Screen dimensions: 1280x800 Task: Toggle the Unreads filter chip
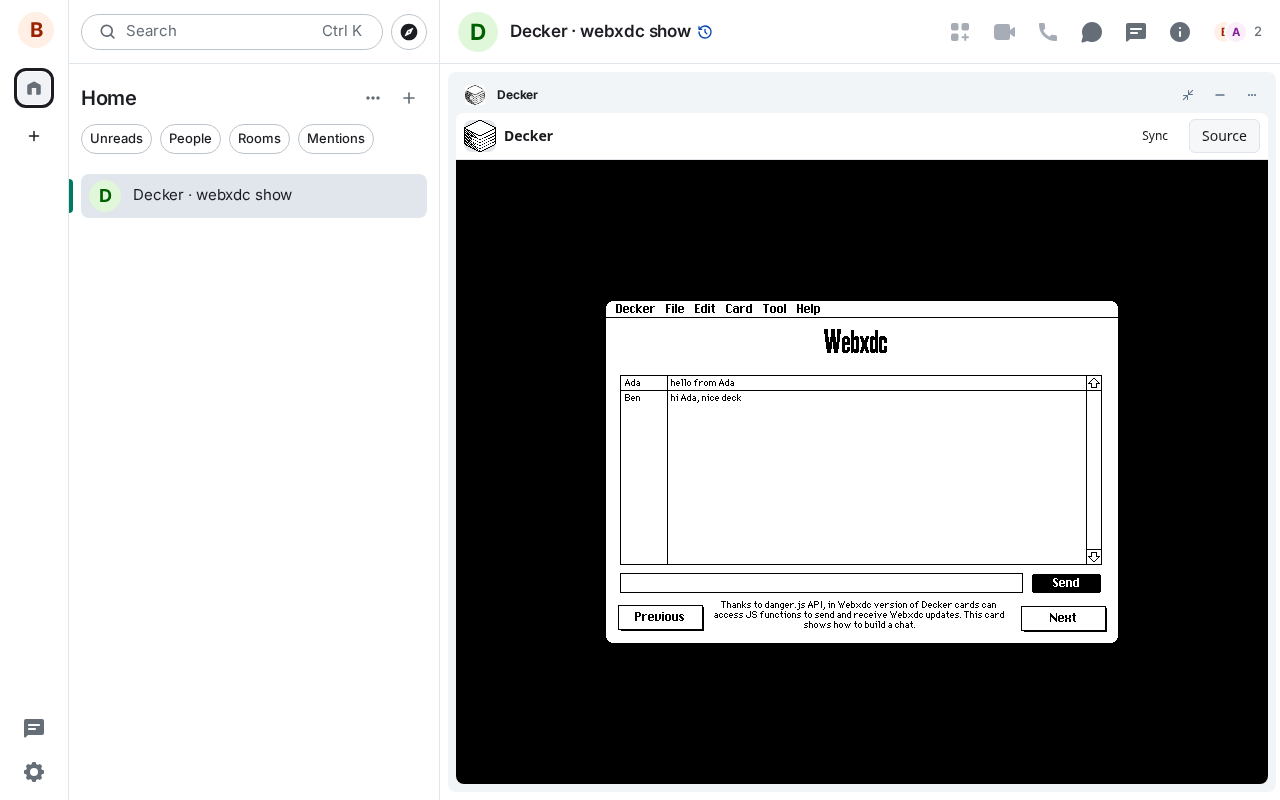click(116, 139)
